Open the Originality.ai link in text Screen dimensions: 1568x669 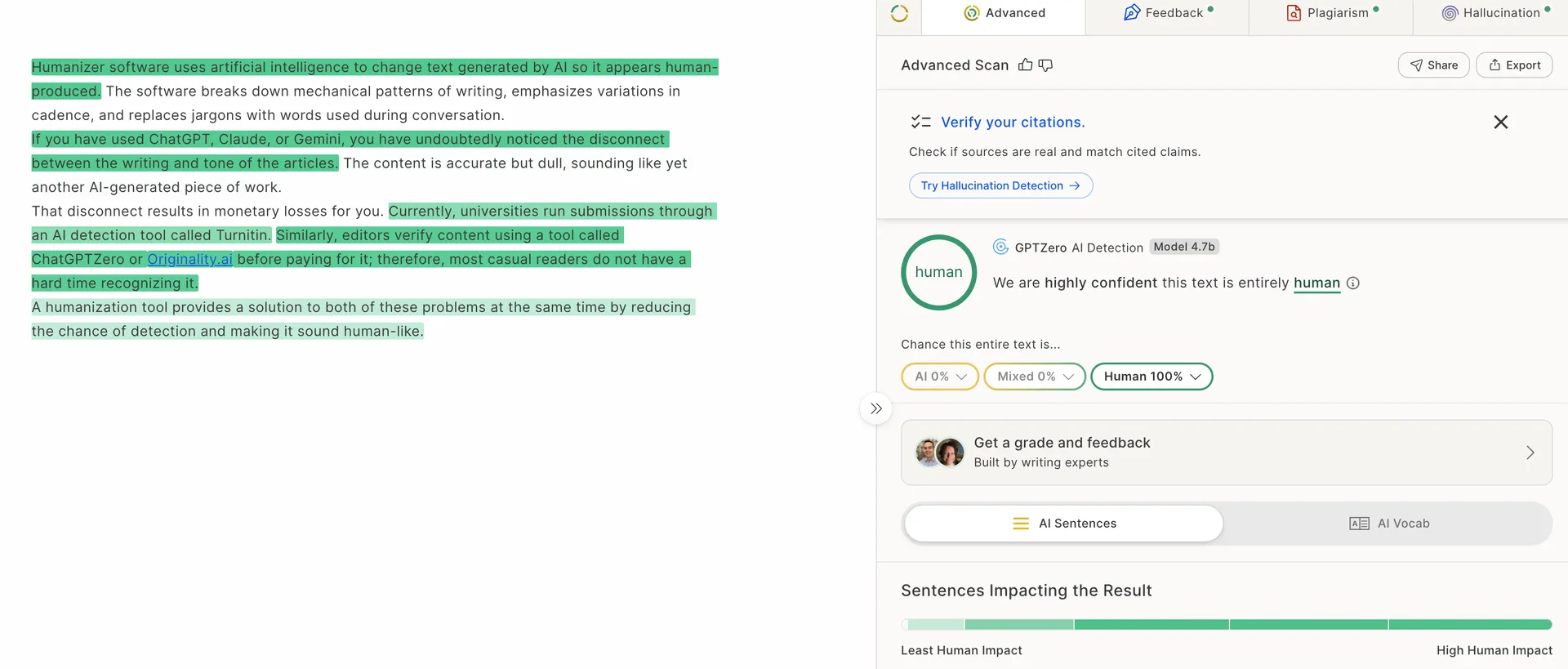(189, 259)
